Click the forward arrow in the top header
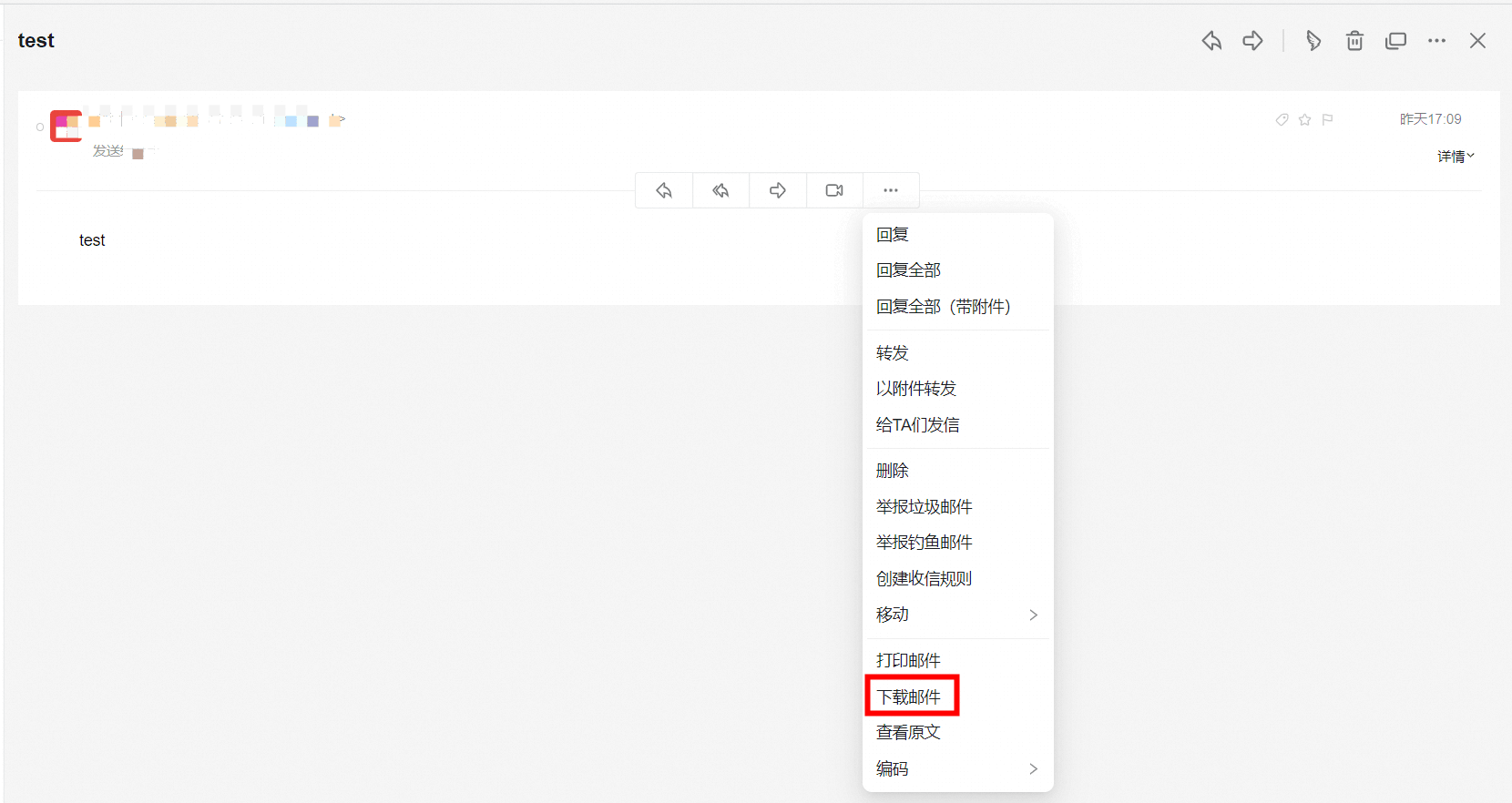 click(x=1253, y=40)
